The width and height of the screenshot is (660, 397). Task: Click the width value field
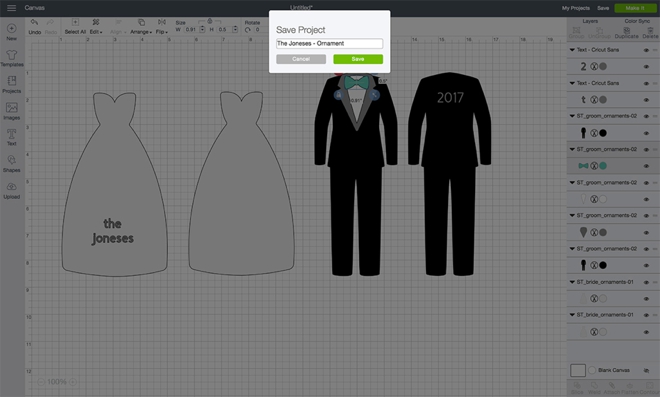(x=191, y=29)
